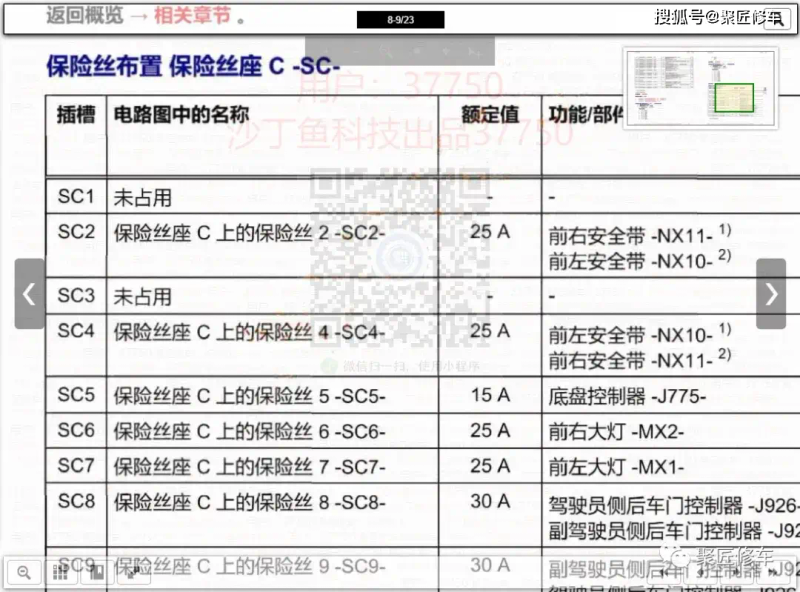This screenshot has height=592, width=800.
Task: Click the 保险丝布置 保险丝座 C heading
Action: tap(200, 67)
